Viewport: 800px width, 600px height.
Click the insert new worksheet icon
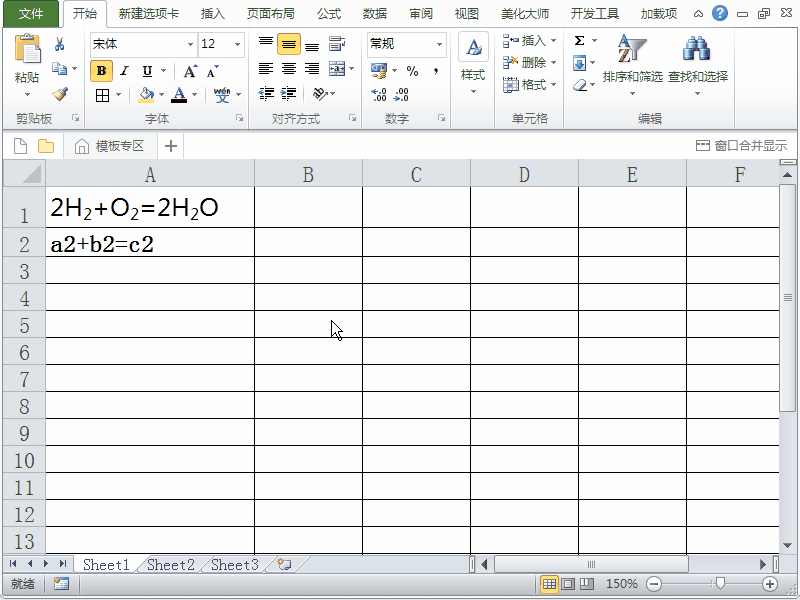(x=284, y=565)
